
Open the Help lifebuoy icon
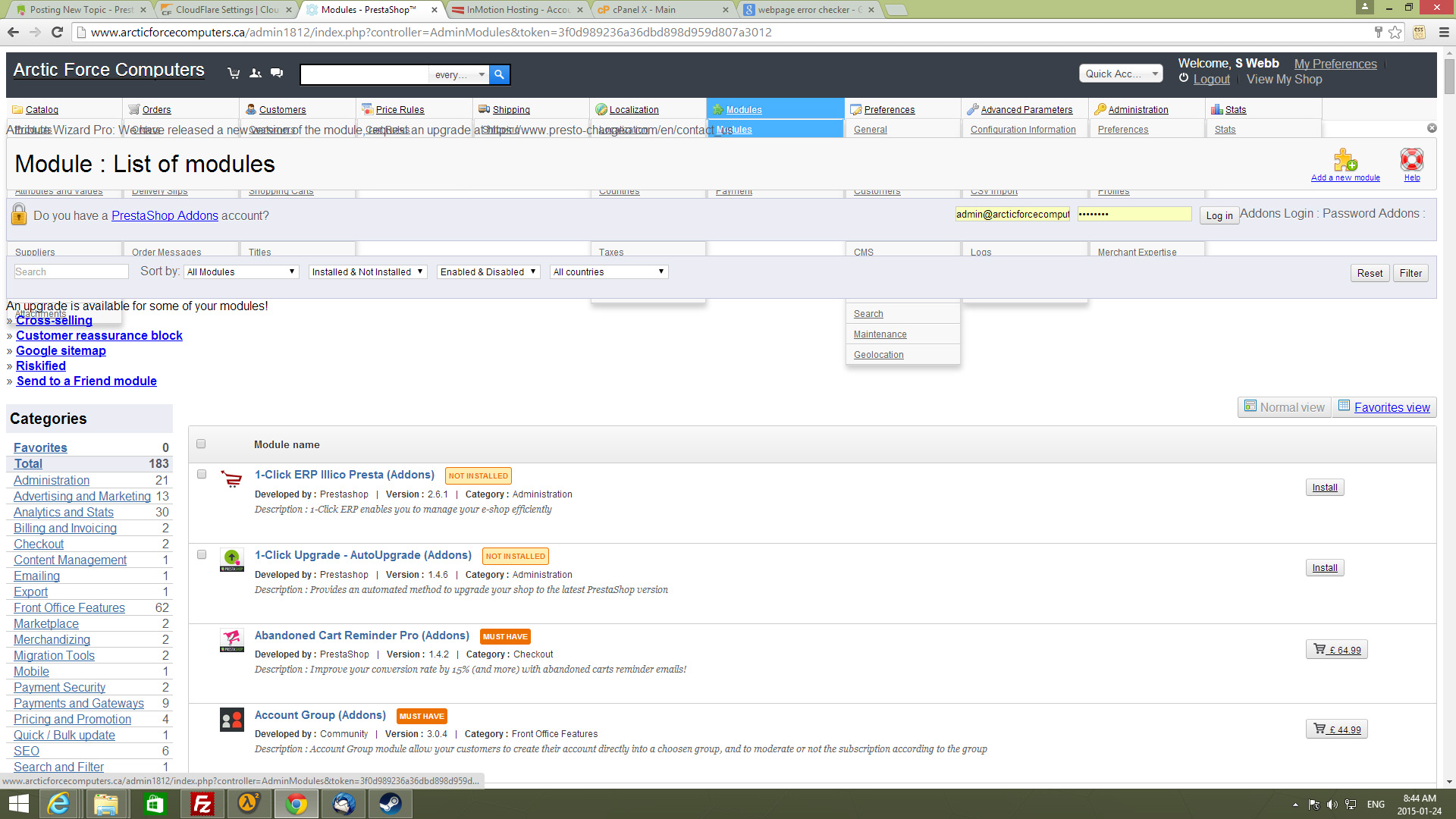[x=1411, y=160]
